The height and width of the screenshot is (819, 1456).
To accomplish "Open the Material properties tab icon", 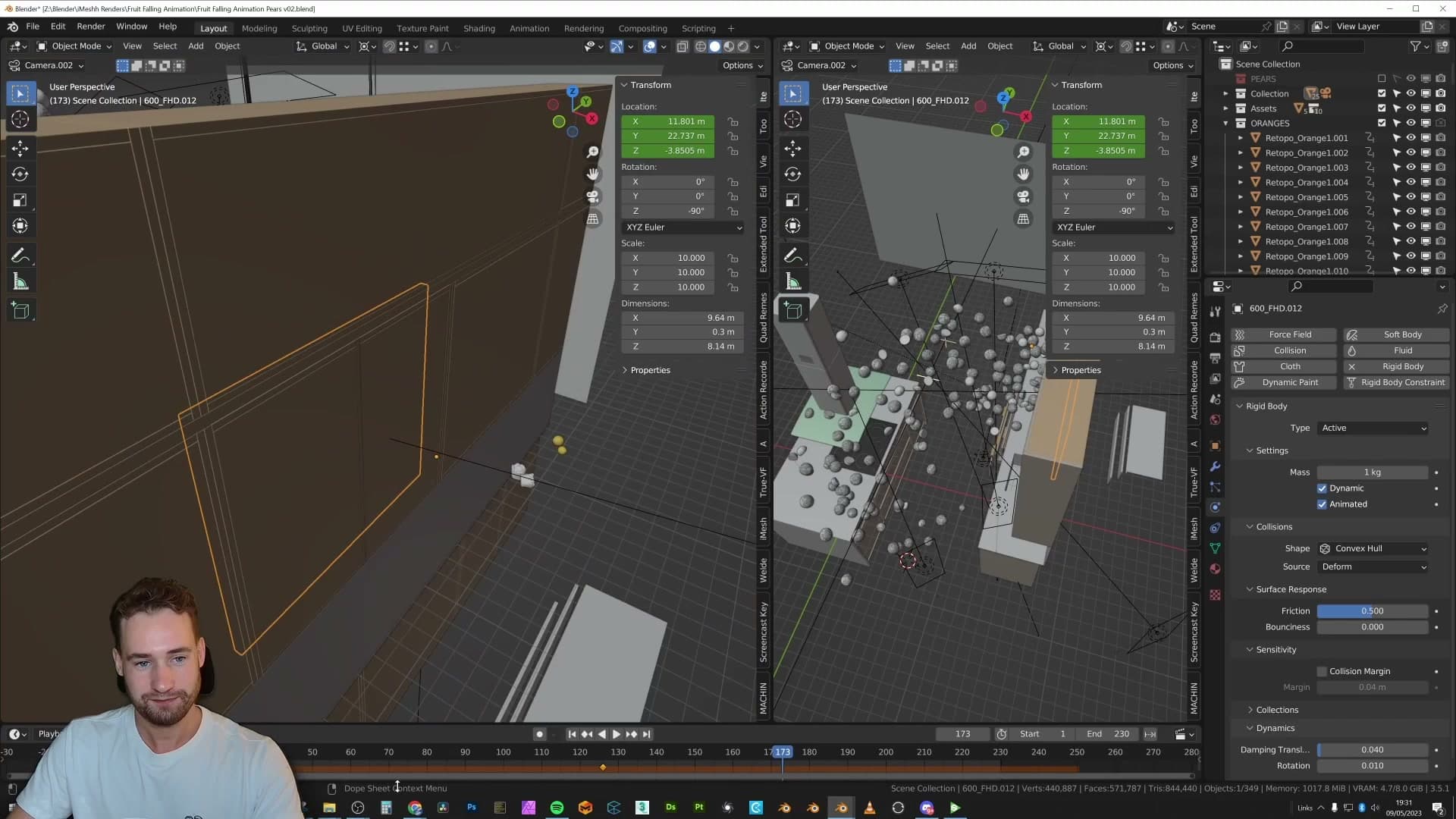I will coord(1216,569).
